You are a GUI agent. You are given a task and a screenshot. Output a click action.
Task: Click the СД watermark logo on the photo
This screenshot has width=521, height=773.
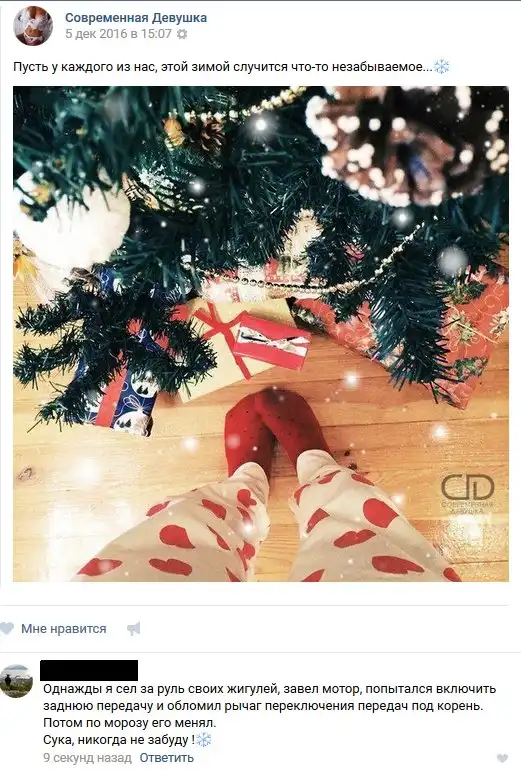coord(467,493)
